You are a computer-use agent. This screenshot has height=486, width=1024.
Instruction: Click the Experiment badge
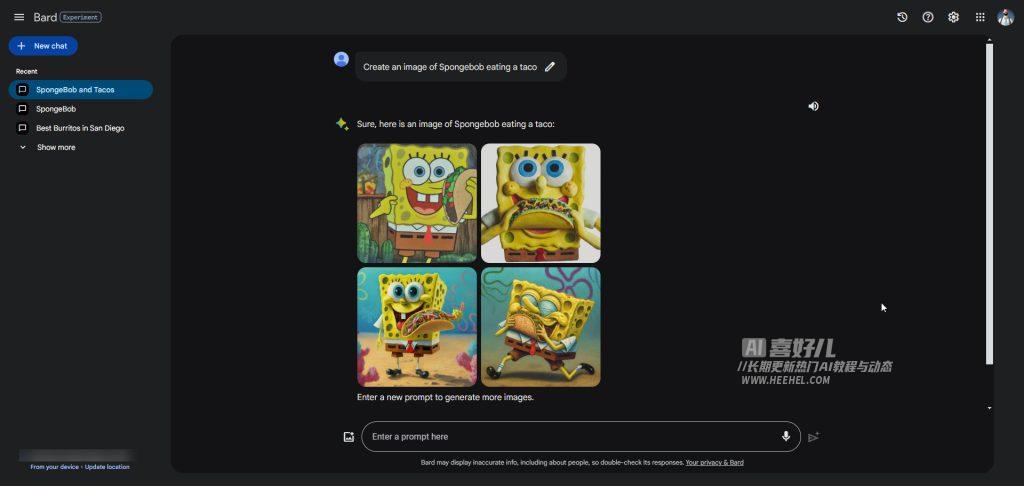80,18
